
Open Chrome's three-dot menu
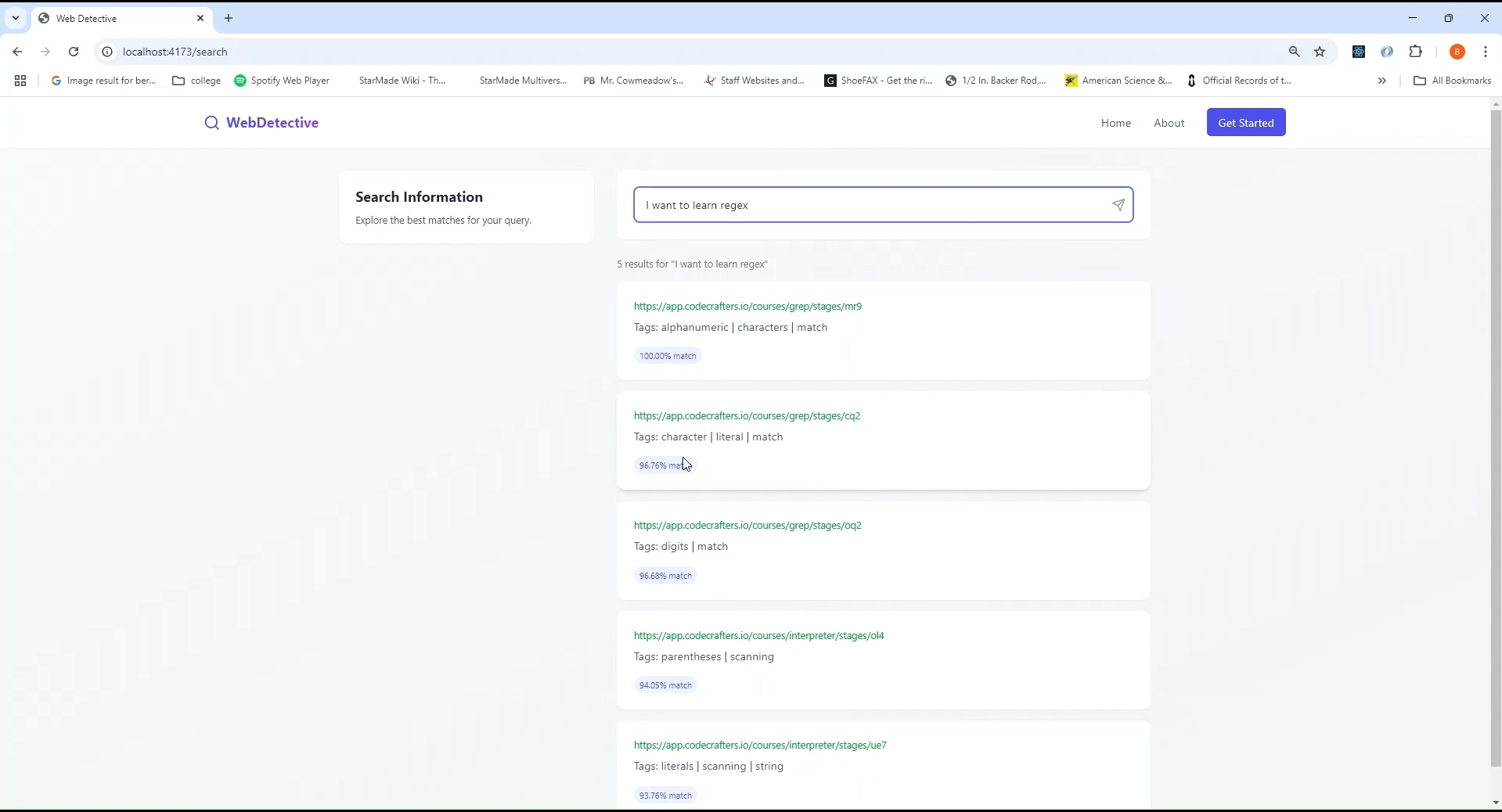tap(1486, 52)
